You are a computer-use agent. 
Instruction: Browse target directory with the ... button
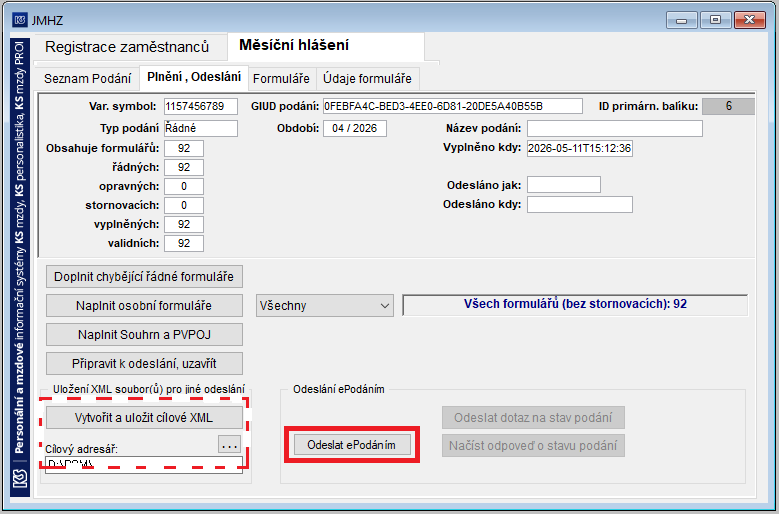230,444
